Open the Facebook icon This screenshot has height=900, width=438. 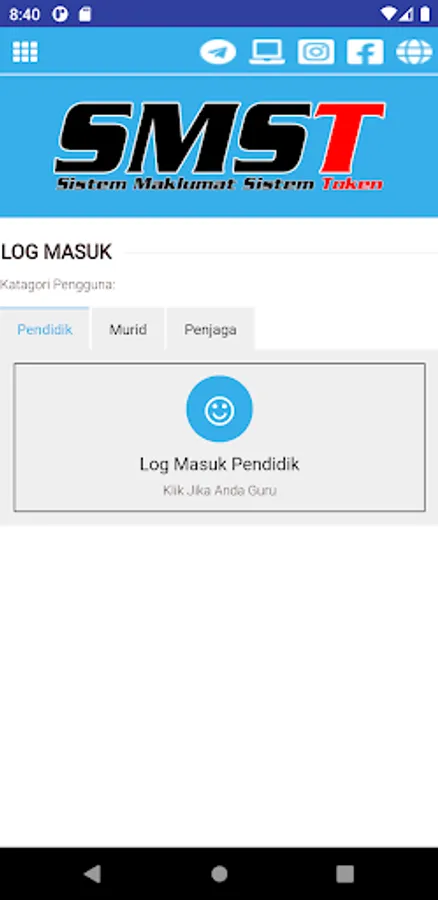point(365,52)
